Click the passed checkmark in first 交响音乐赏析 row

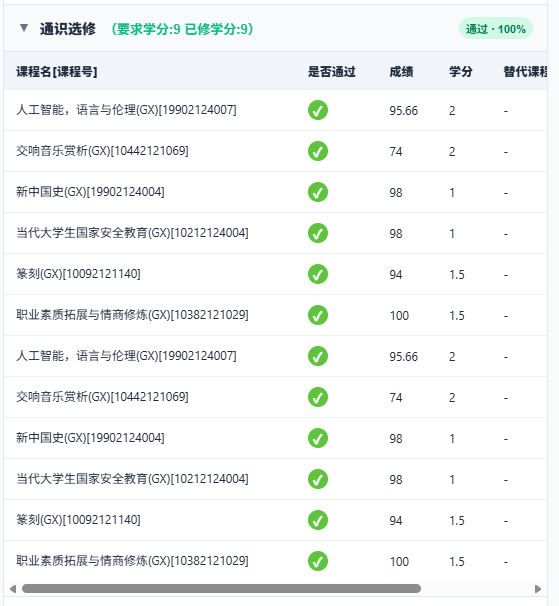coord(318,151)
